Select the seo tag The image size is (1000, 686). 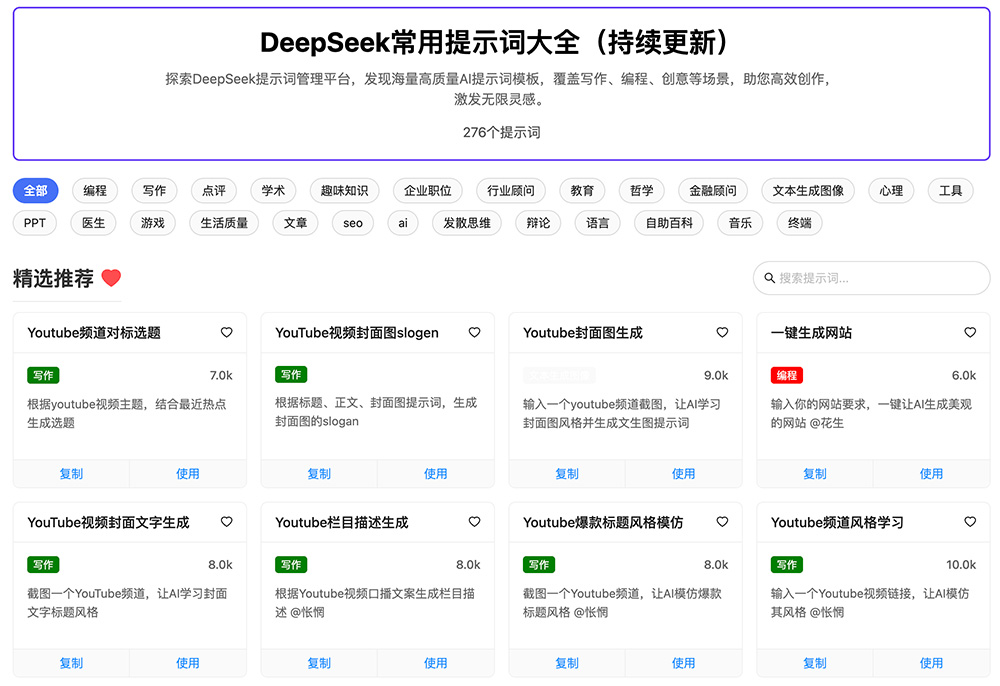(353, 223)
